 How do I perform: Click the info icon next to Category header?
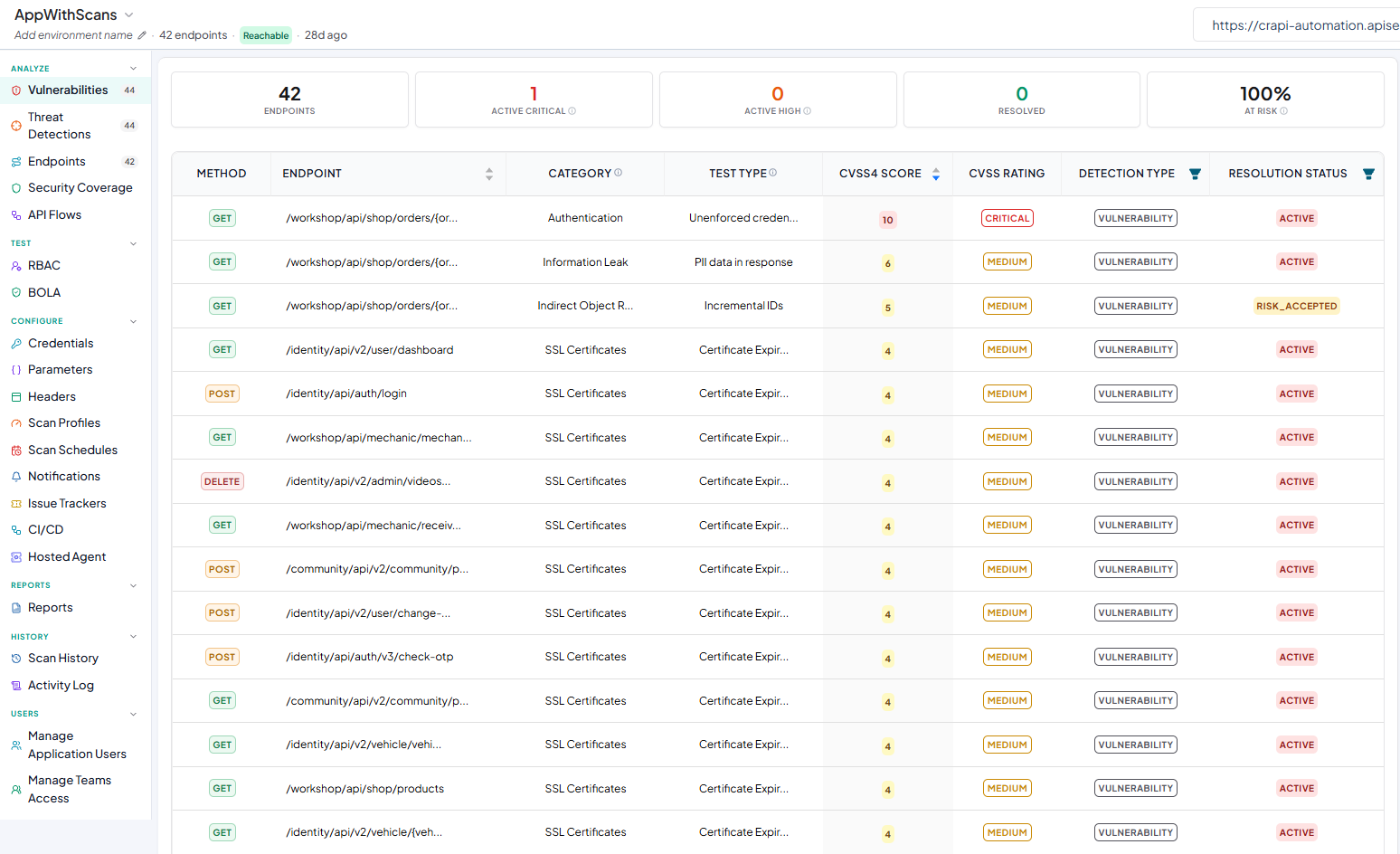click(x=619, y=173)
